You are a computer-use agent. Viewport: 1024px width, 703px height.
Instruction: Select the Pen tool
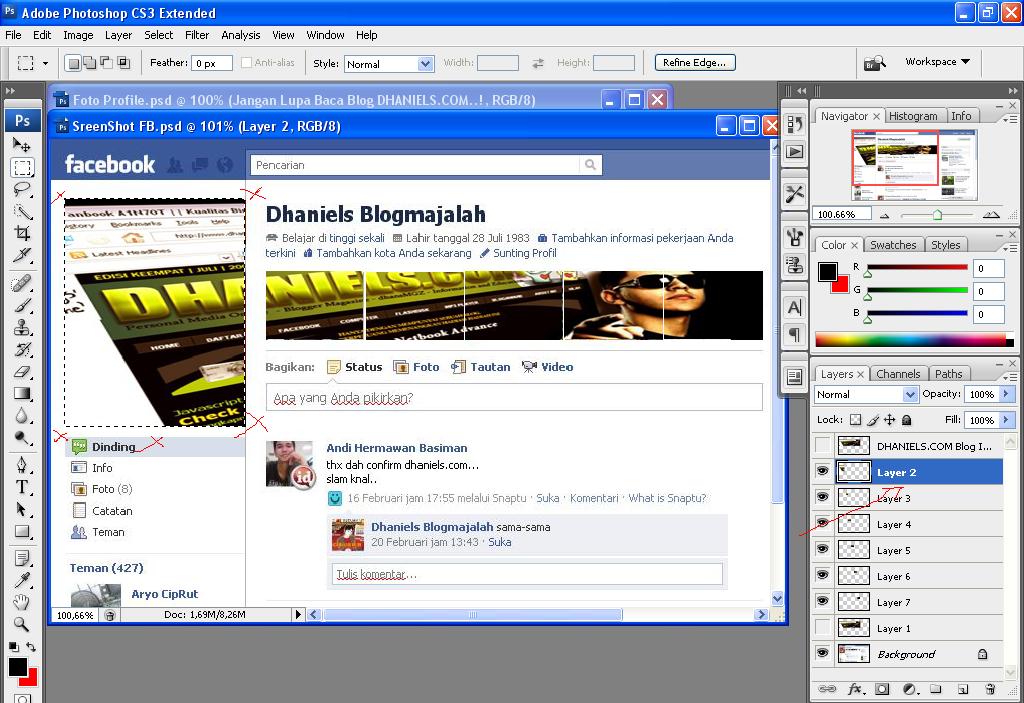click(22, 465)
